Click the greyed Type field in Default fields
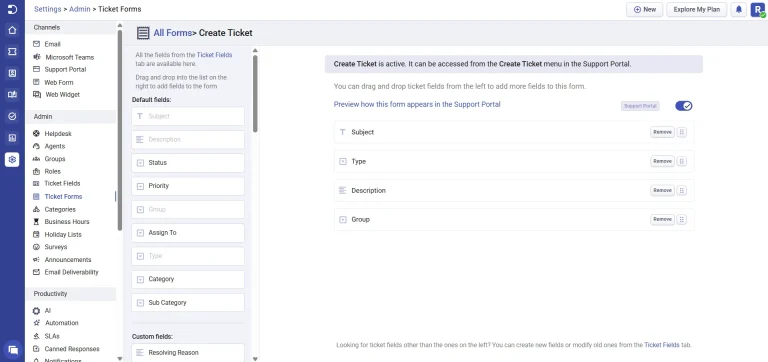 [x=188, y=256]
